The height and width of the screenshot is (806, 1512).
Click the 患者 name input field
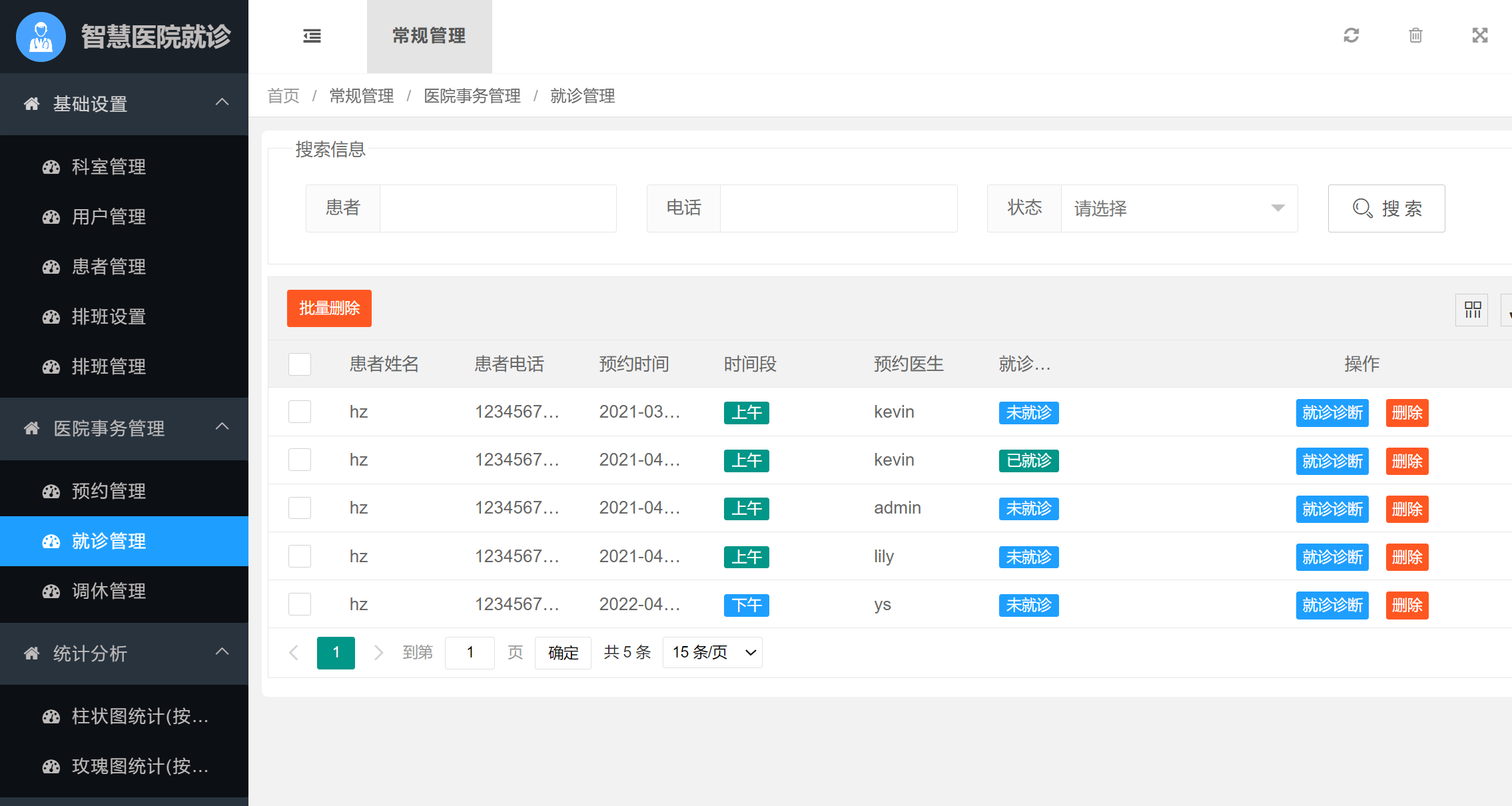click(498, 208)
